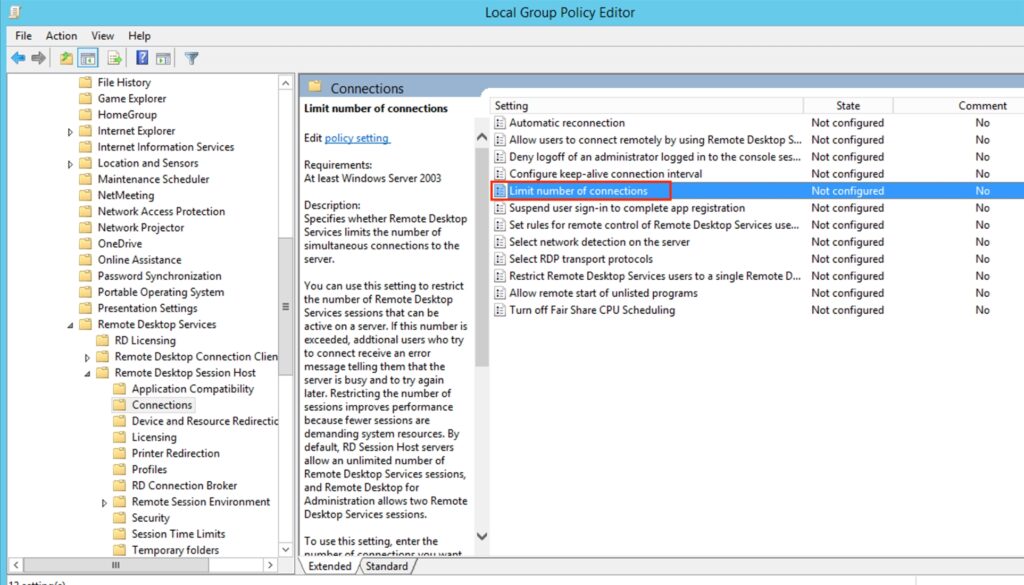The width and height of the screenshot is (1024, 585).
Task: Open the Action menu
Action: (61, 36)
